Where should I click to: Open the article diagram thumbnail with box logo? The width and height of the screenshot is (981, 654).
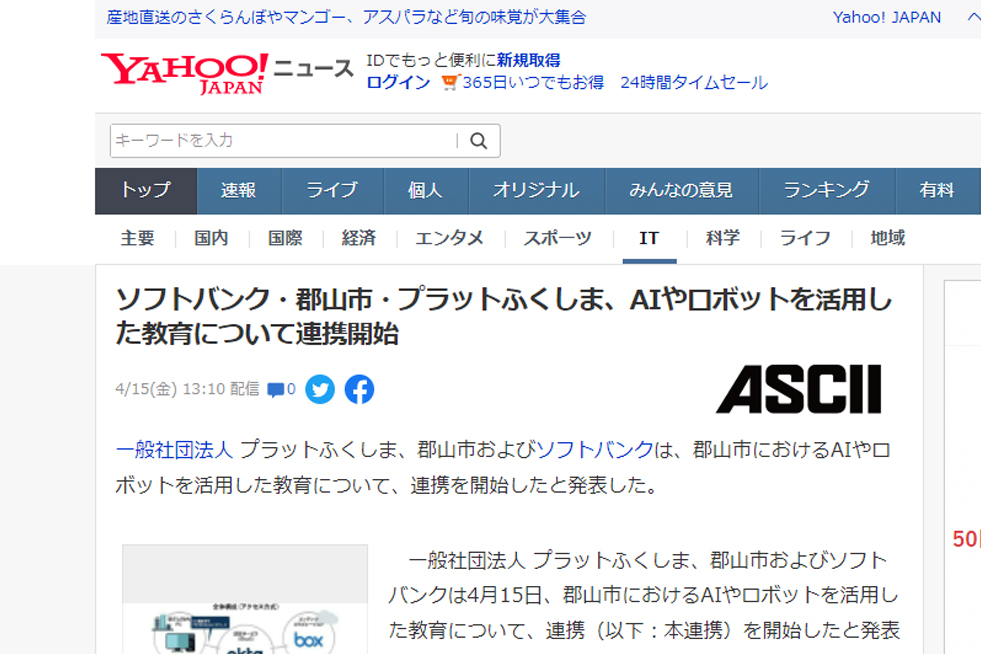tap(245, 600)
